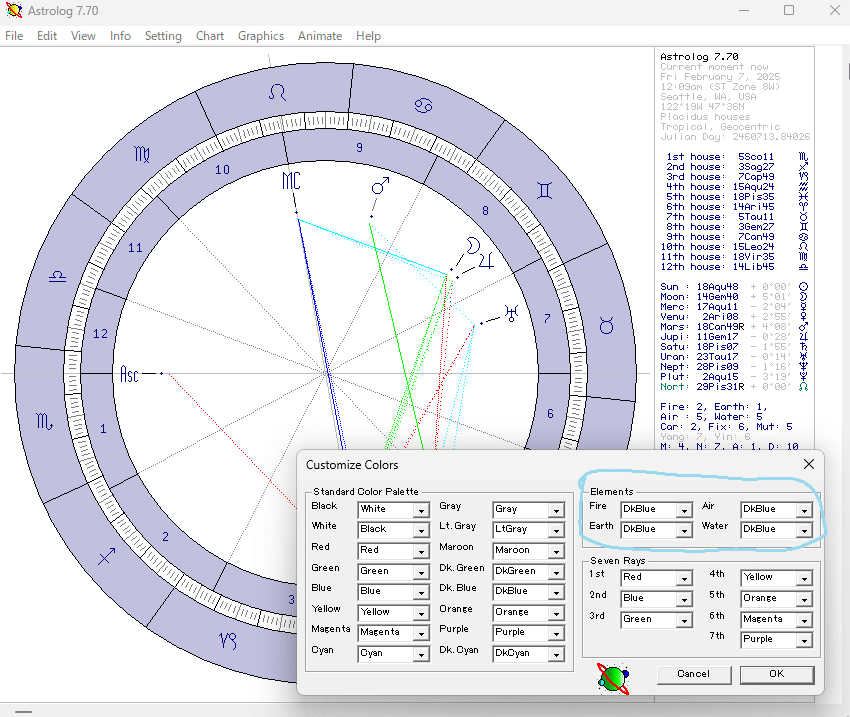Open the View menu
The height and width of the screenshot is (717, 850).
coord(83,36)
